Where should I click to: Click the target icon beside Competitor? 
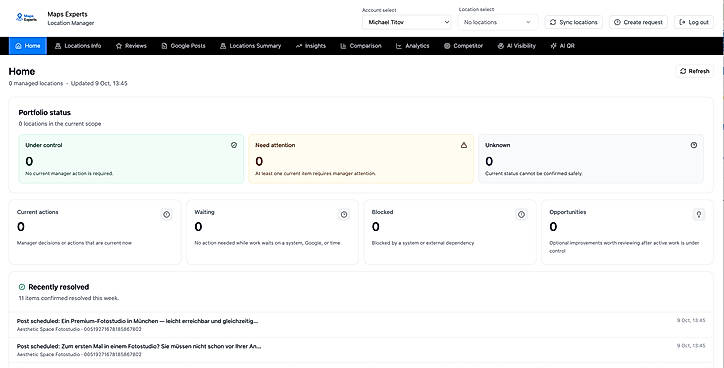(447, 46)
